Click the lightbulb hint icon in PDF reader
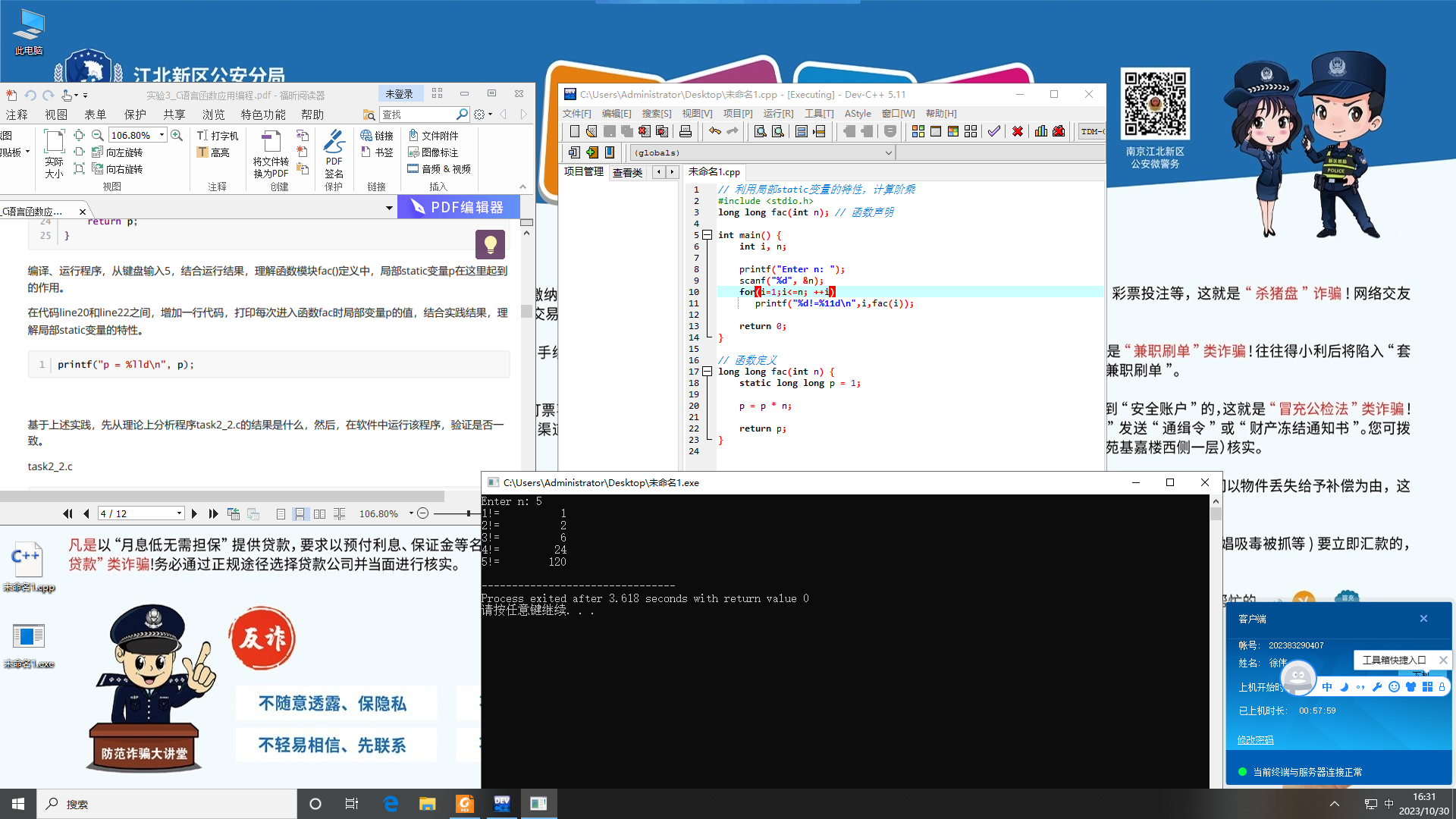Screen dimensions: 1456x819 (x=490, y=244)
